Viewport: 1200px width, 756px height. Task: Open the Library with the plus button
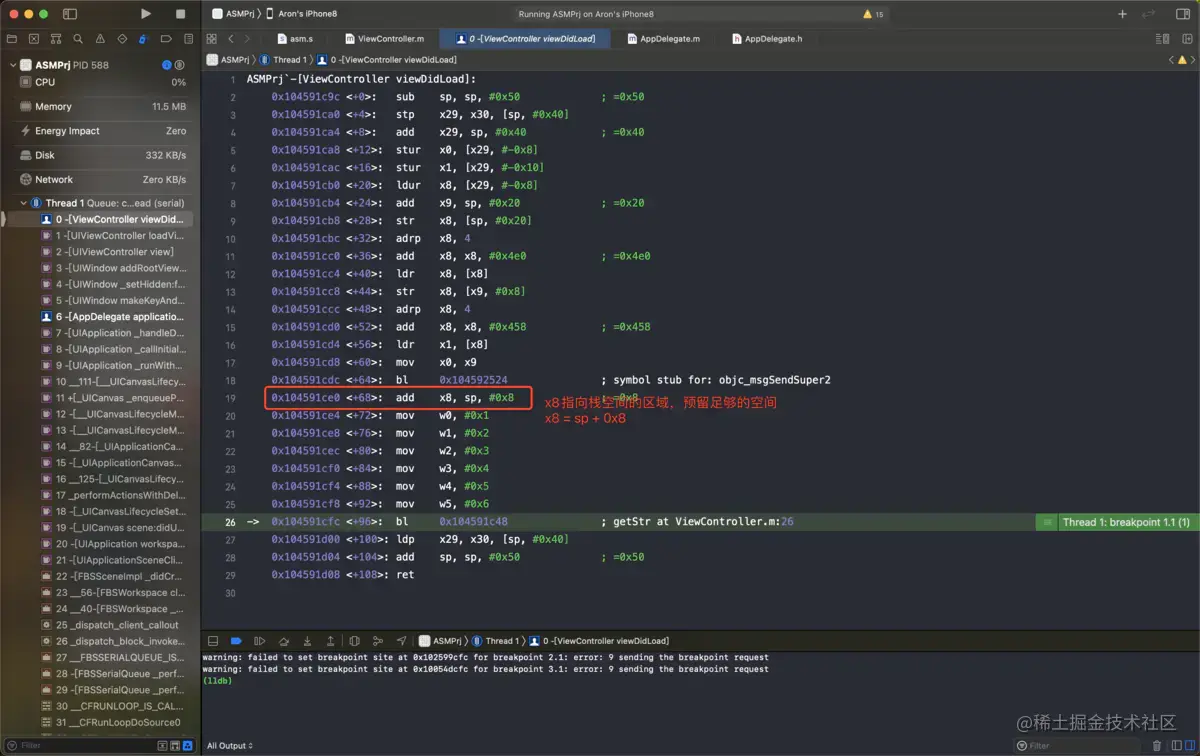1122,14
